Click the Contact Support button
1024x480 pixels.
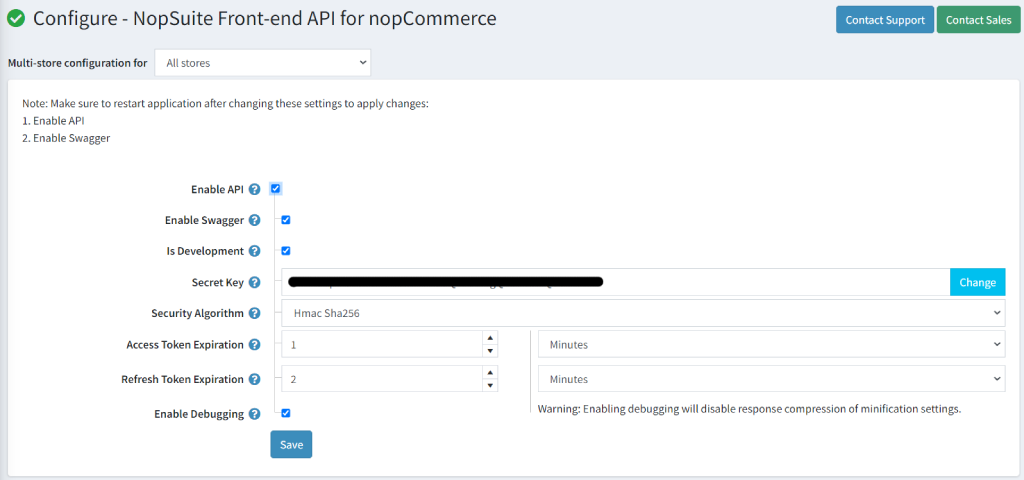point(885,20)
